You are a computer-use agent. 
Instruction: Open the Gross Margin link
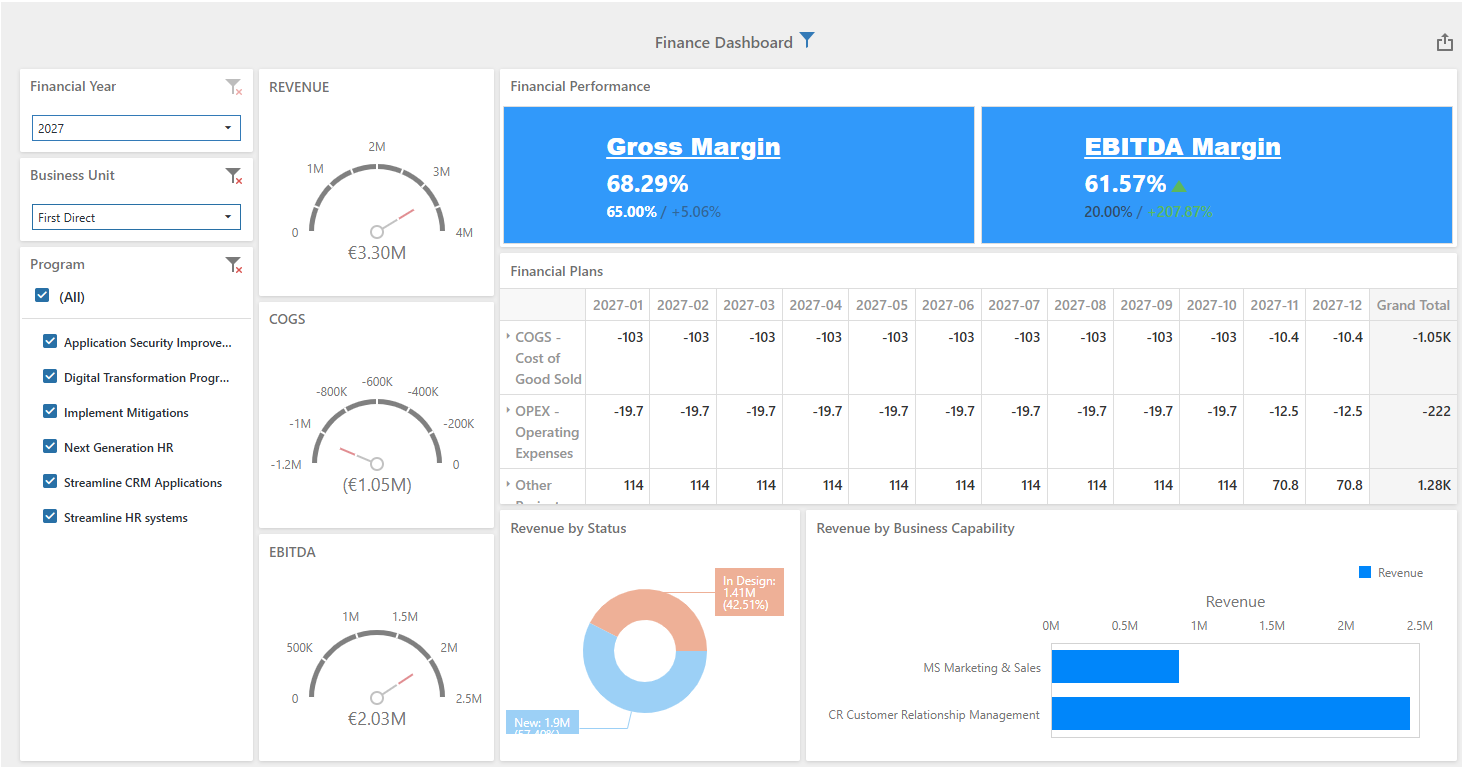[x=693, y=147]
